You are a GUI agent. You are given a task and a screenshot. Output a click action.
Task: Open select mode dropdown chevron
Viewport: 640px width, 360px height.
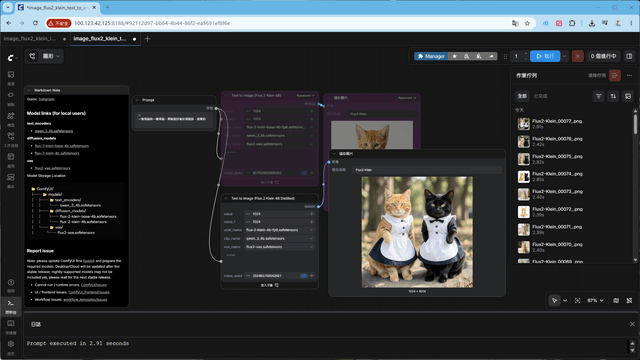[x=565, y=300]
